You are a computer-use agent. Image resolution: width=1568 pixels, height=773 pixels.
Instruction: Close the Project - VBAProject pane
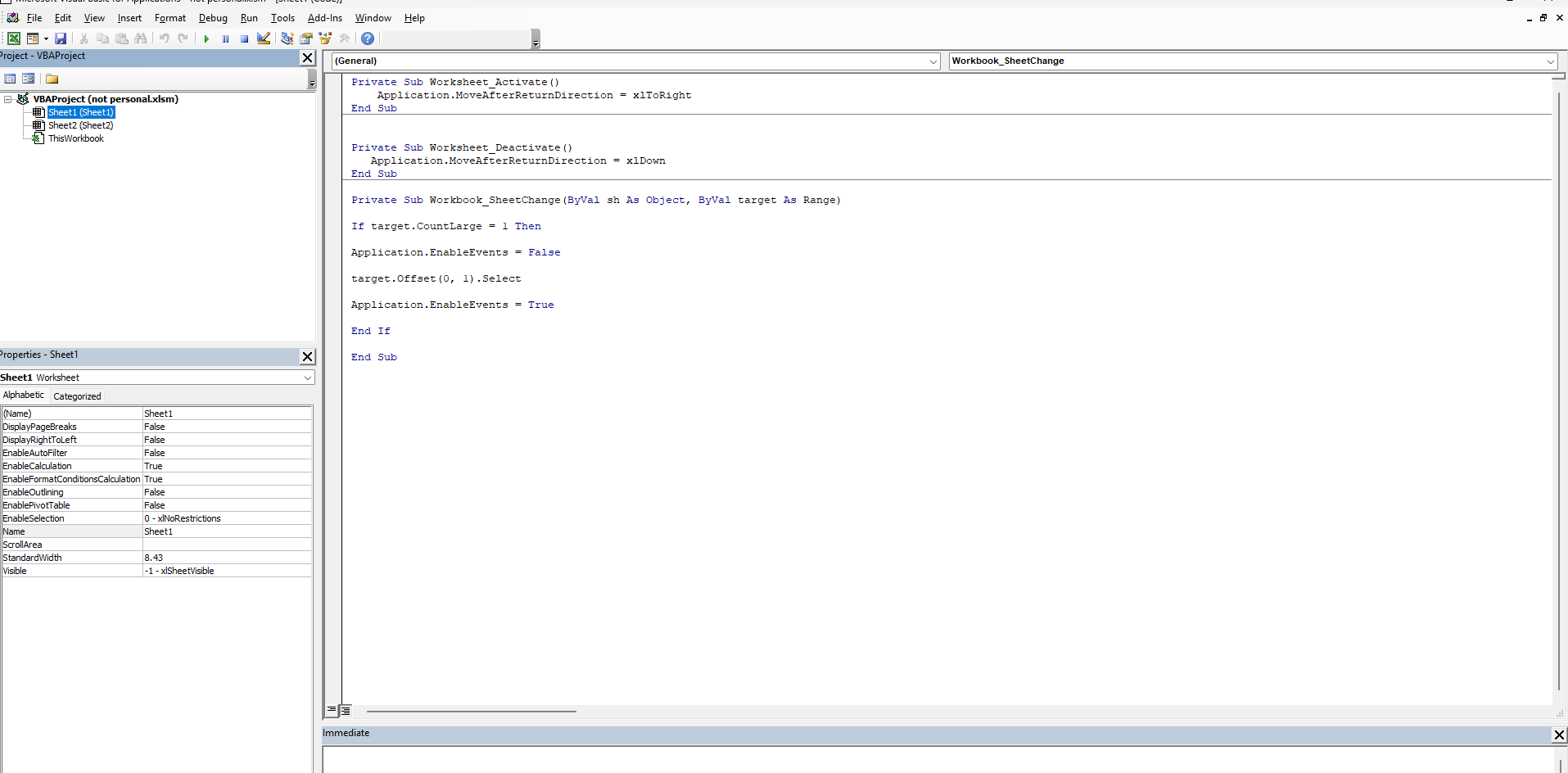coord(307,57)
